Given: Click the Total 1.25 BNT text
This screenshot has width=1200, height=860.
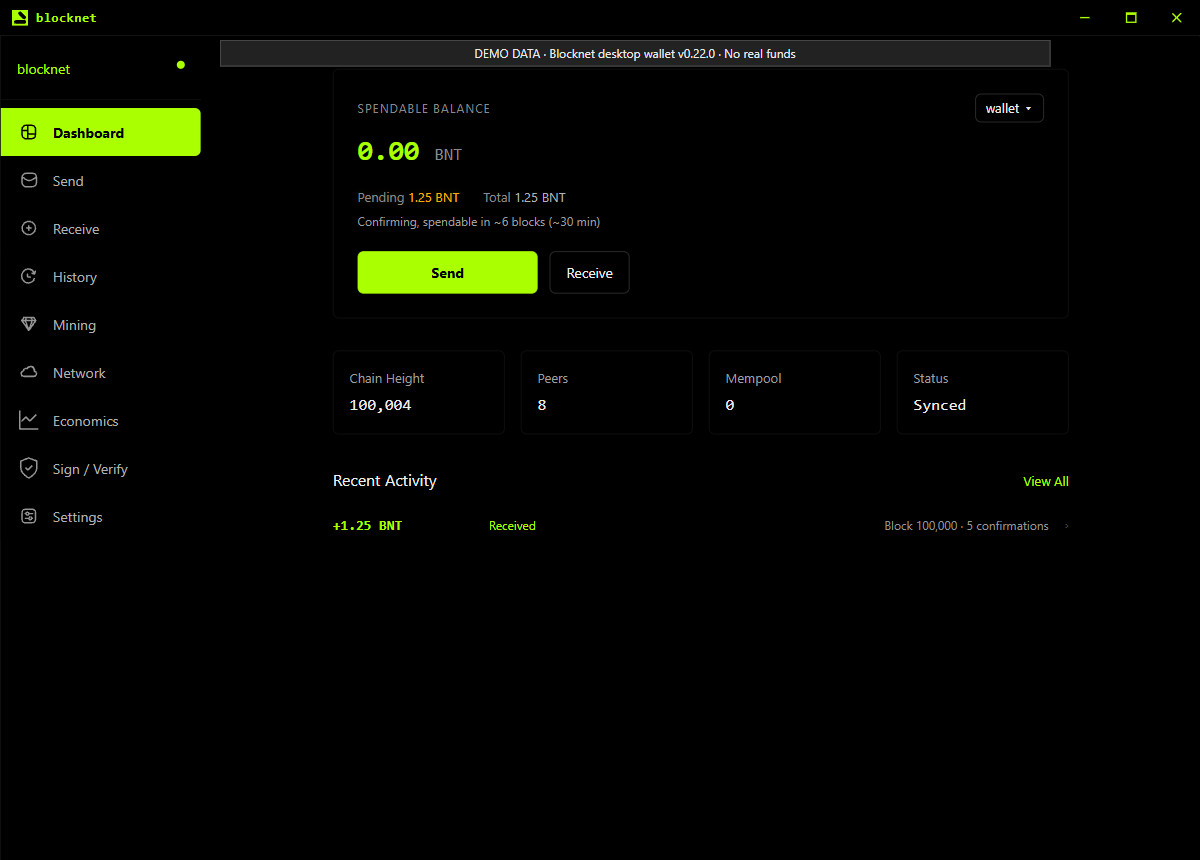Looking at the screenshot, I should (x=524, y=198).
